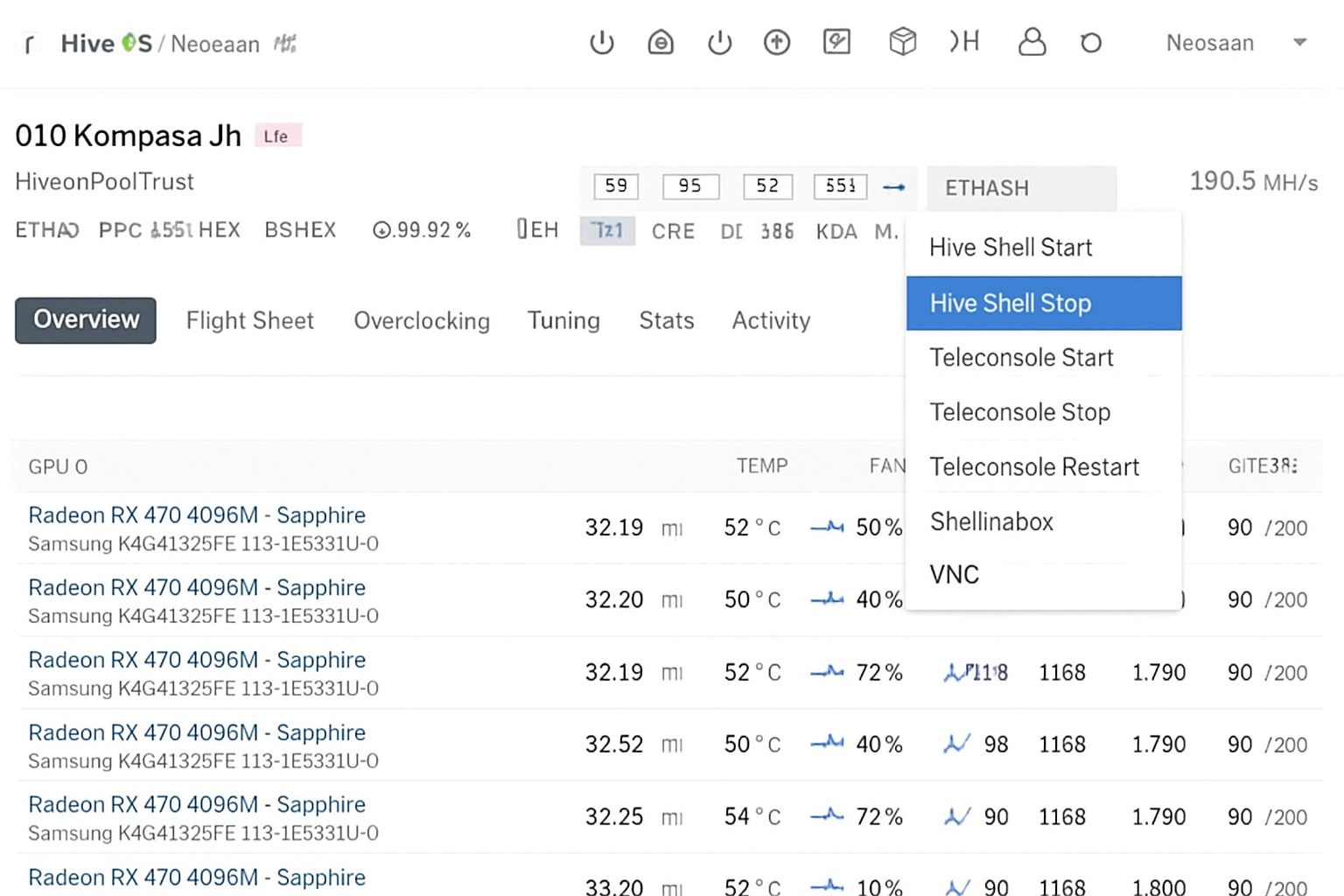This screenshot has height=896, width=1344.
Task: Click the fan graph icon in the 32.20 row
Action: point(827,599)
